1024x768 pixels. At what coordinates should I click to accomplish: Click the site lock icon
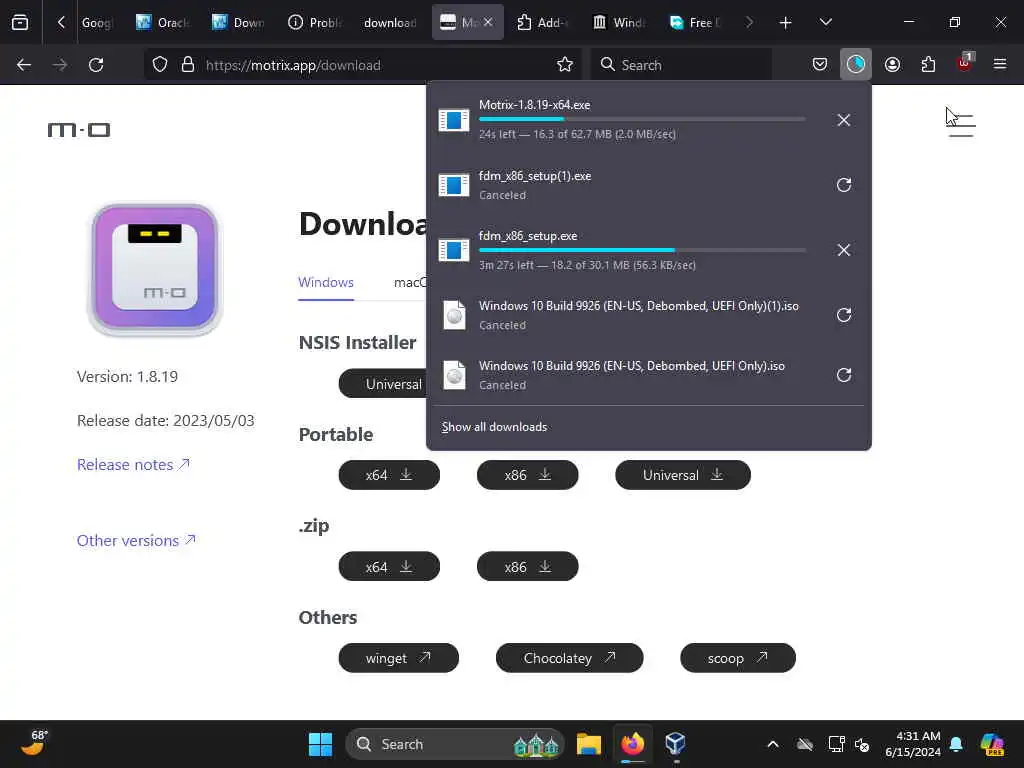(x=188, y=65)
